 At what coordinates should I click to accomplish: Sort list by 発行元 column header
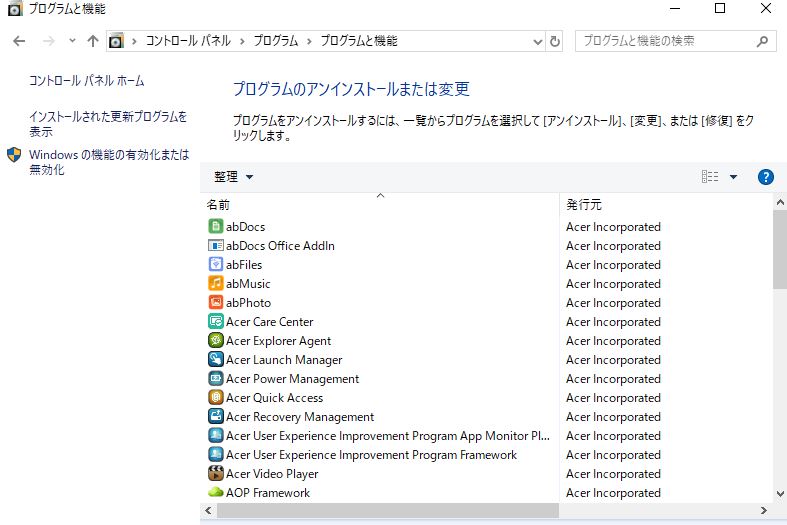(x=660, y=204)
